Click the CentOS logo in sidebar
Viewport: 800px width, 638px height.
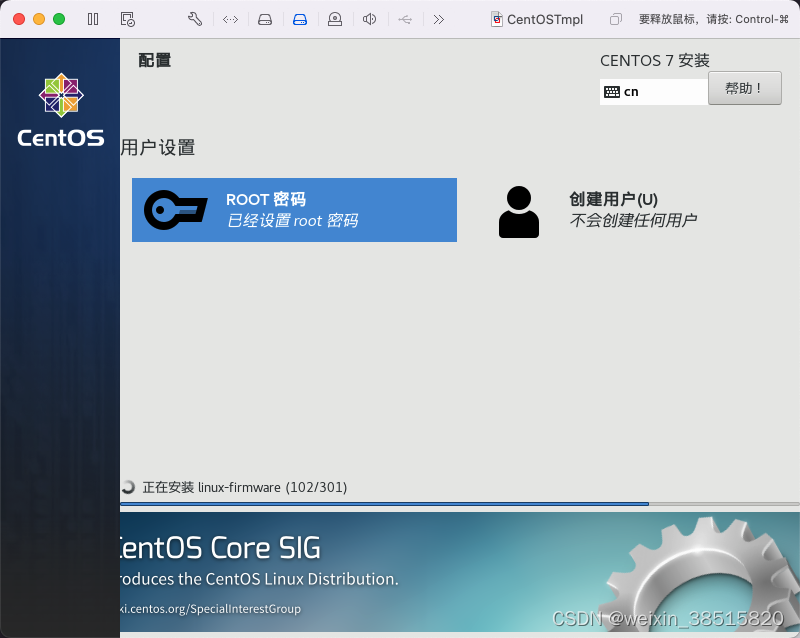click(x=61, y=110)
